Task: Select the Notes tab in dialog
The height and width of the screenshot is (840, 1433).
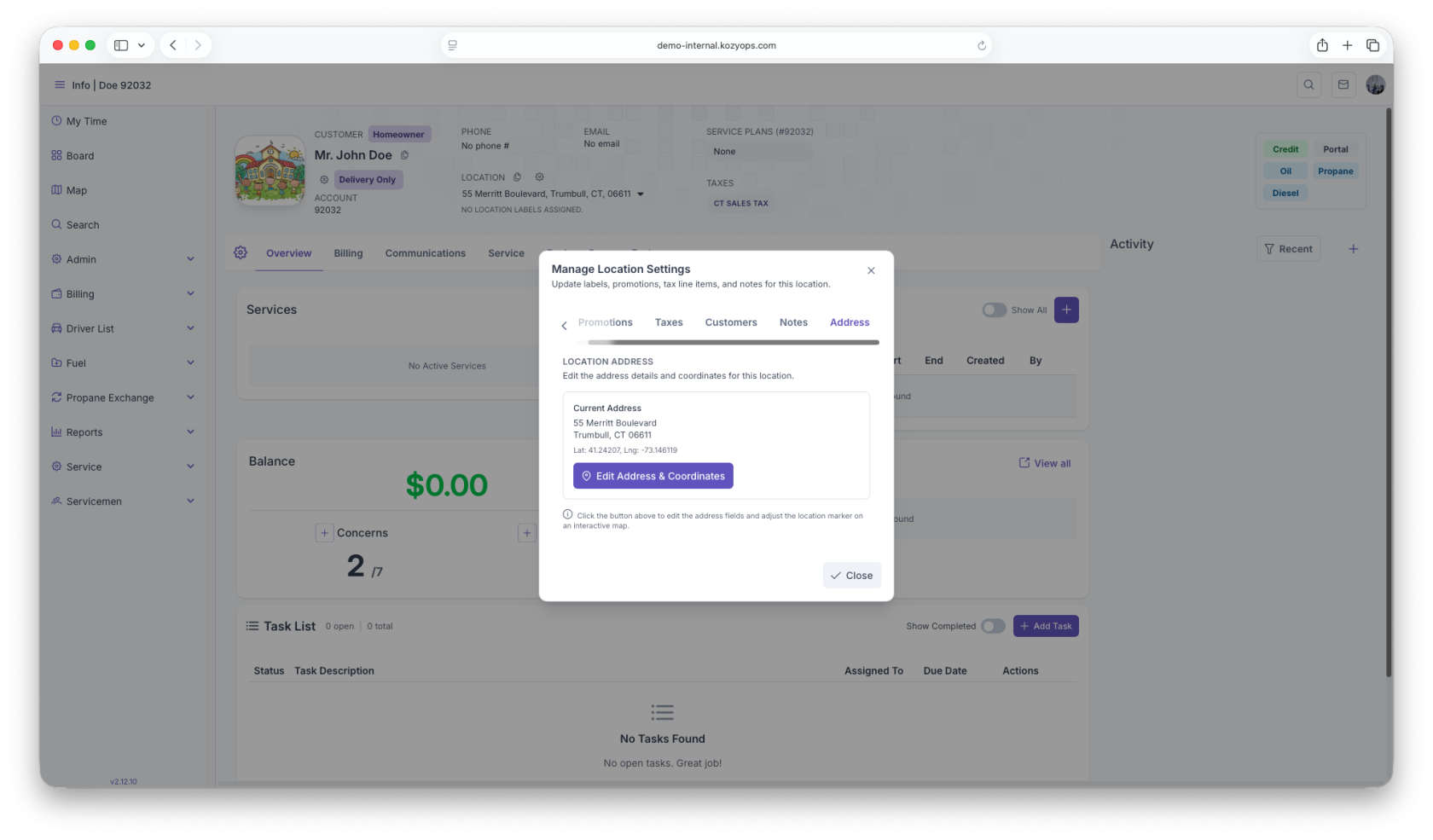Action: point(793,322)
